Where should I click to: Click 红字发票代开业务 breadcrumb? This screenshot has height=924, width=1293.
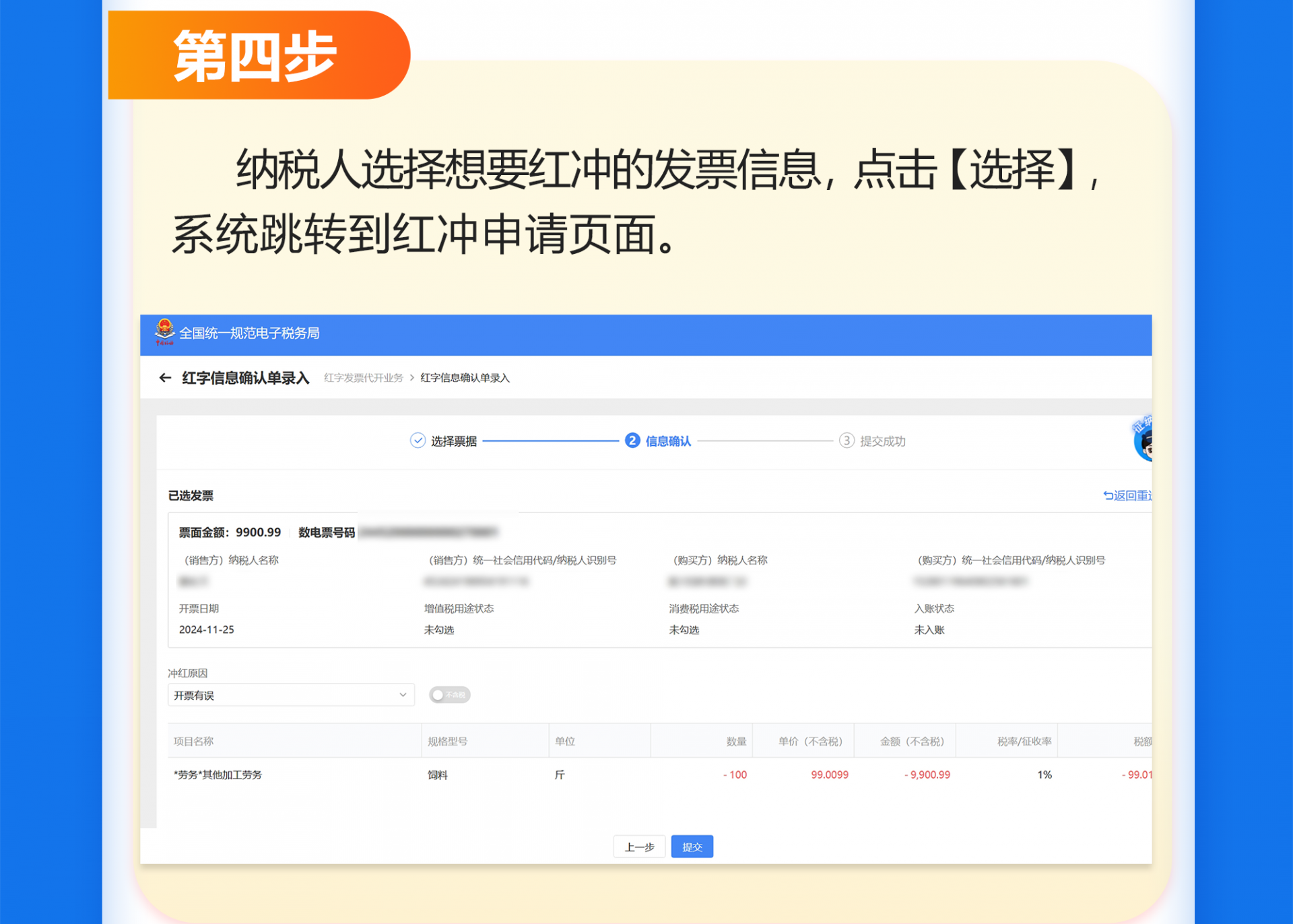pyautogui.click(x=363, y=378)
